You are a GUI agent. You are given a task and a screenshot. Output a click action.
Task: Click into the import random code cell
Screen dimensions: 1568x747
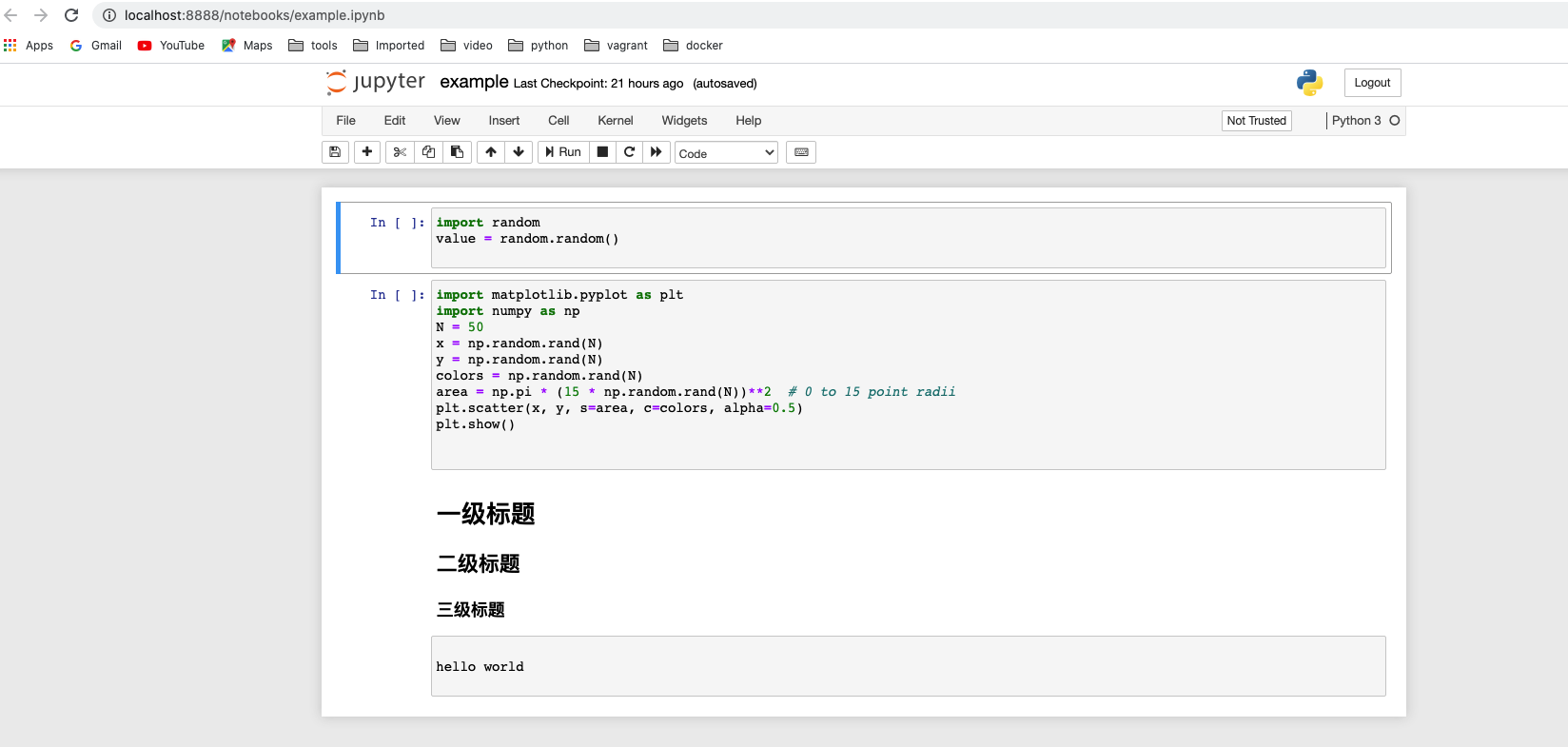909,238
